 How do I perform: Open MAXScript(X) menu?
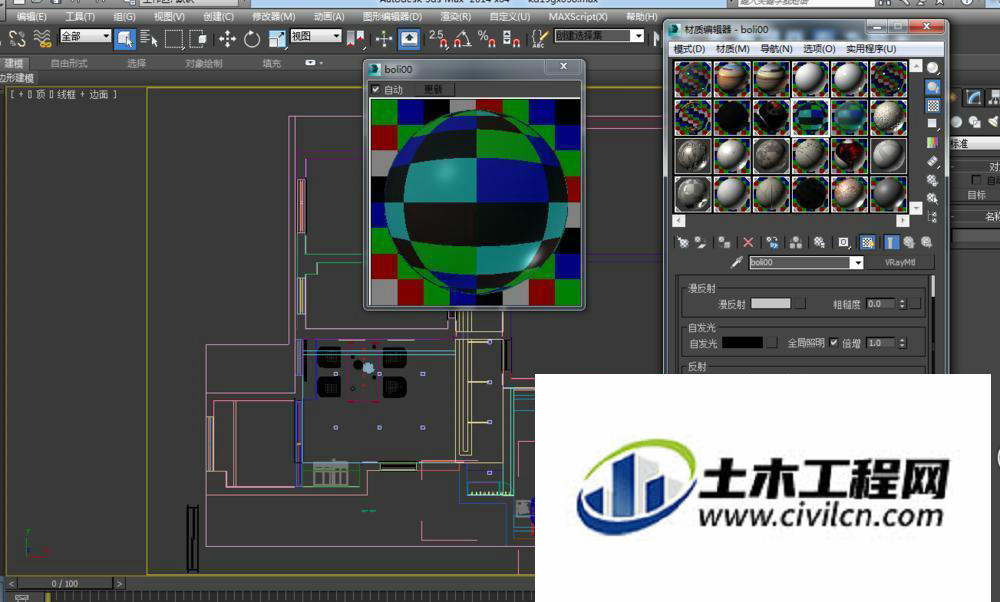coord(578,17)
